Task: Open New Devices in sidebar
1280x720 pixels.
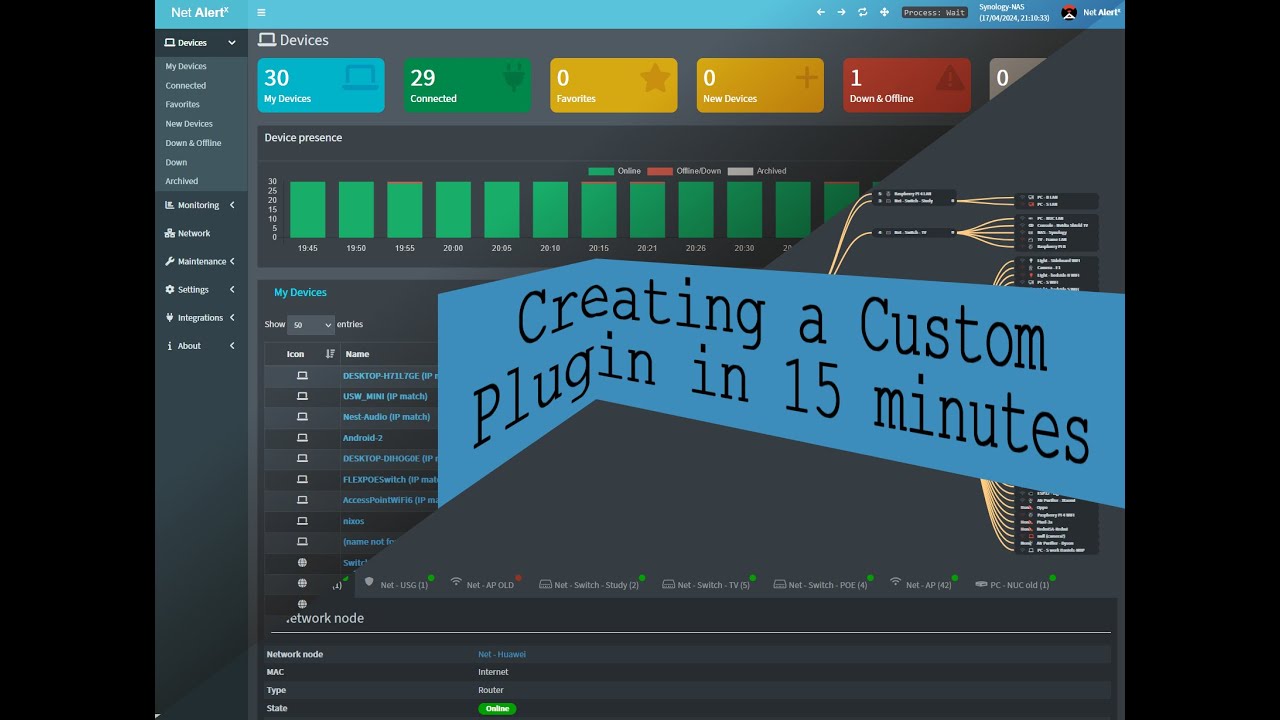Action: point(189,124)
